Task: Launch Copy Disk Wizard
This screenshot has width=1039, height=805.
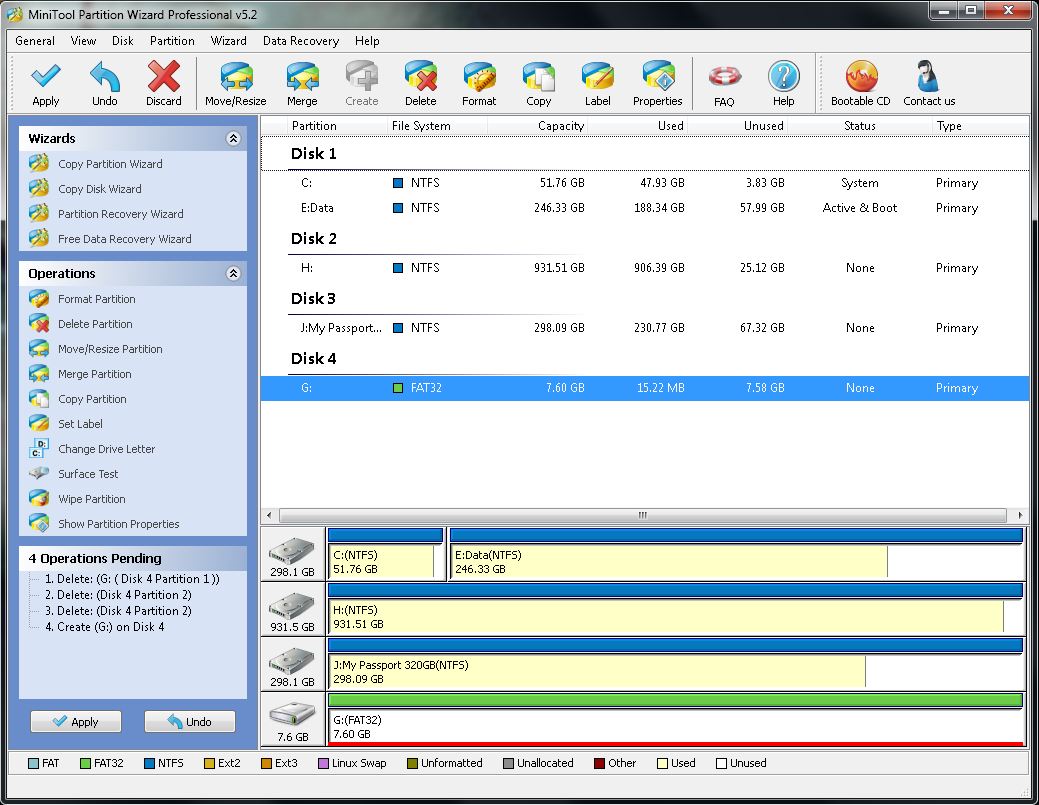Action: pos(99,189)
